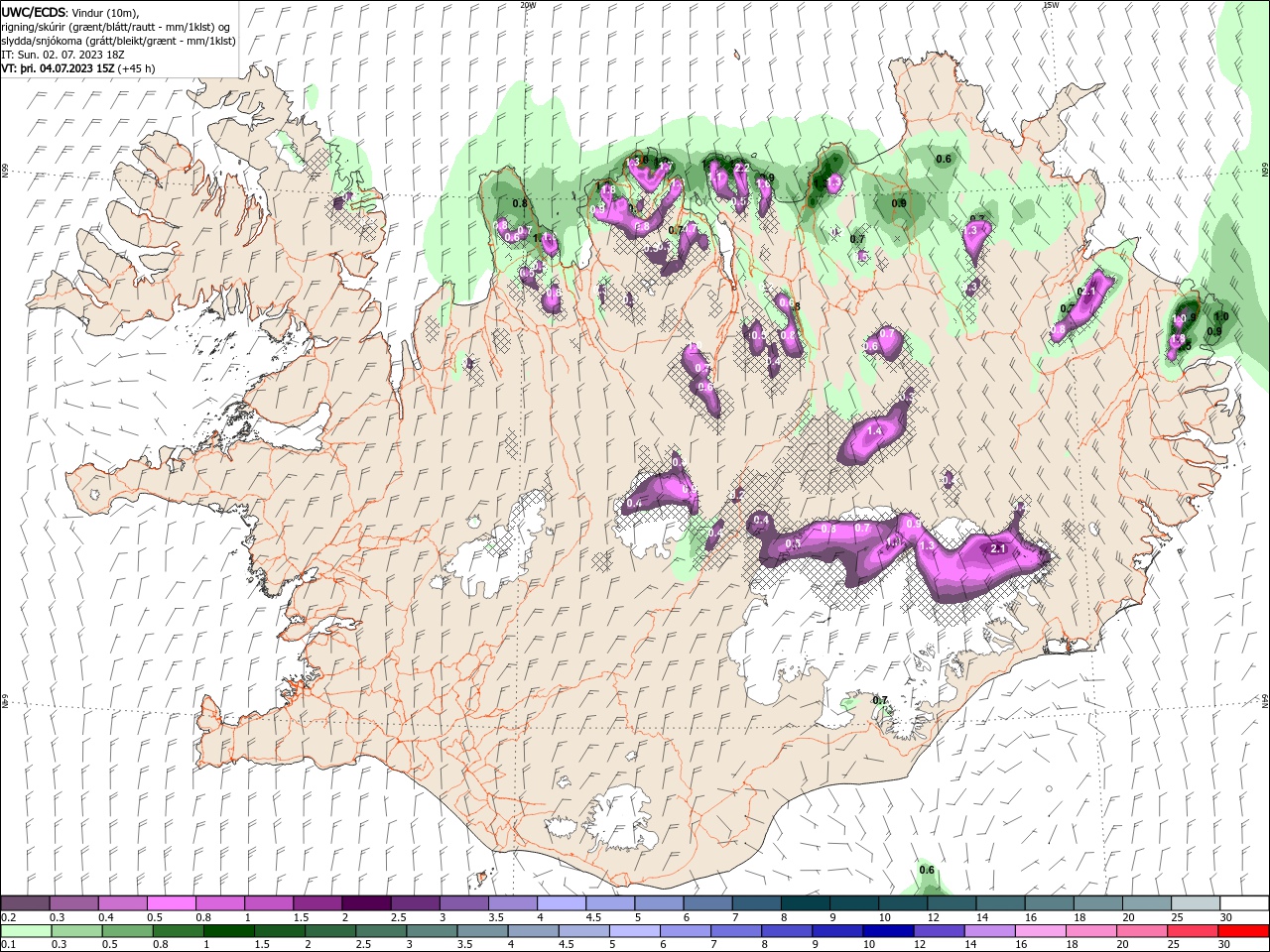Select the dark teal 8 to 9 snow swatch
Screen dimensions: 1270x952
point(805,903)
